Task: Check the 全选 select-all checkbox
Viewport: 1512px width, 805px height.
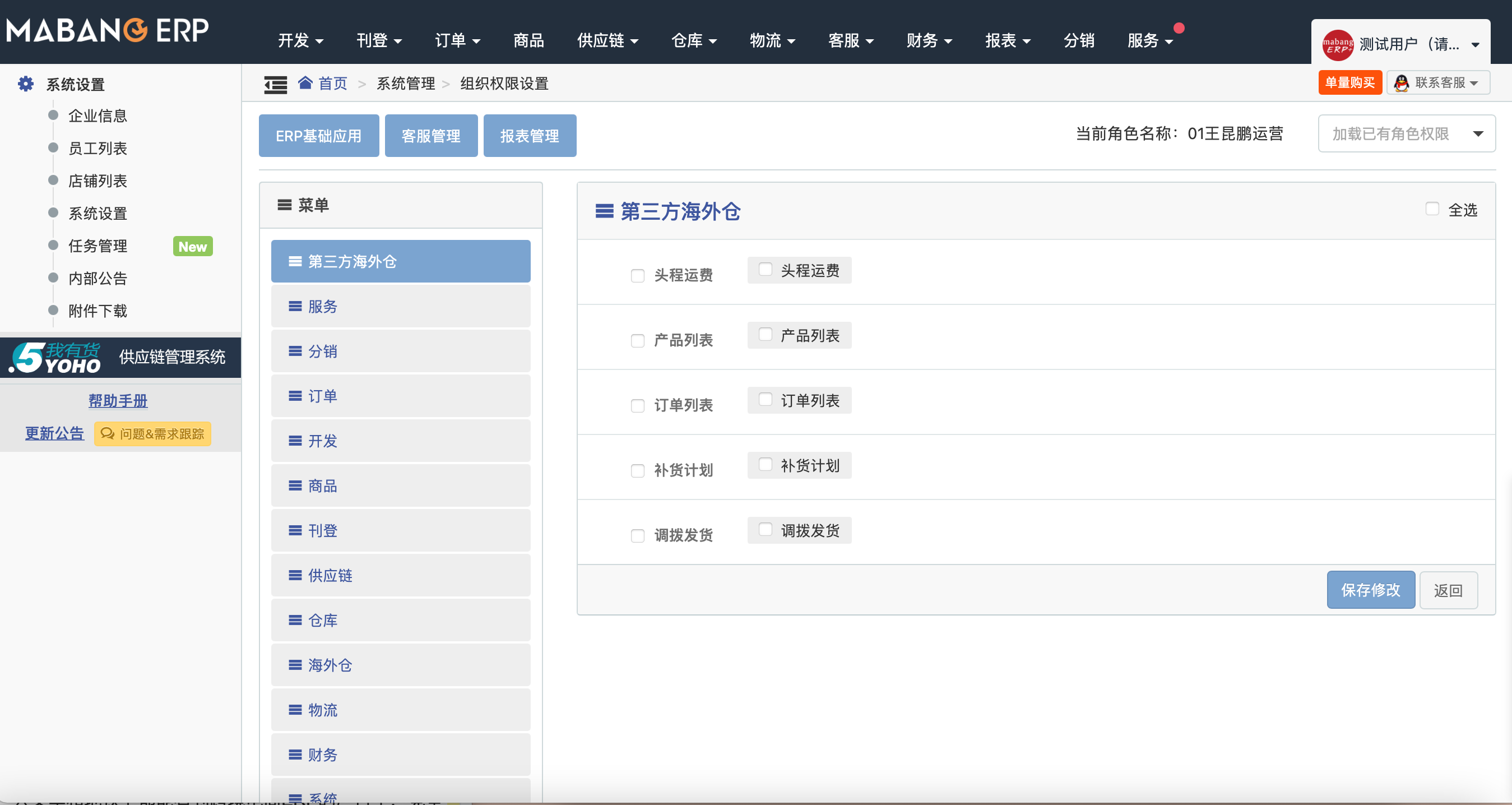Action: [x=1432, y=209]
